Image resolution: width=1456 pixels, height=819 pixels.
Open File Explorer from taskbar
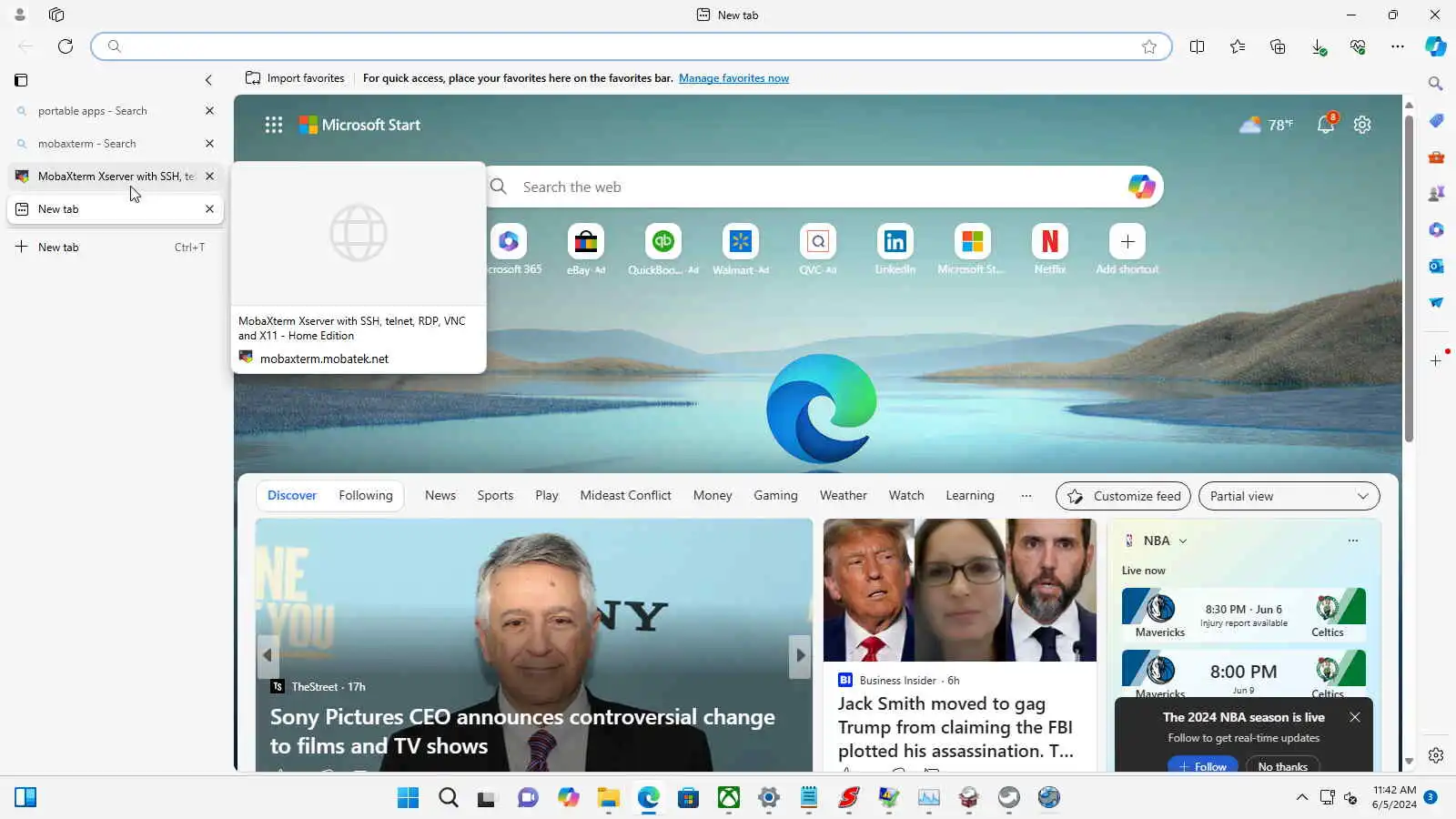click(608, 798)
